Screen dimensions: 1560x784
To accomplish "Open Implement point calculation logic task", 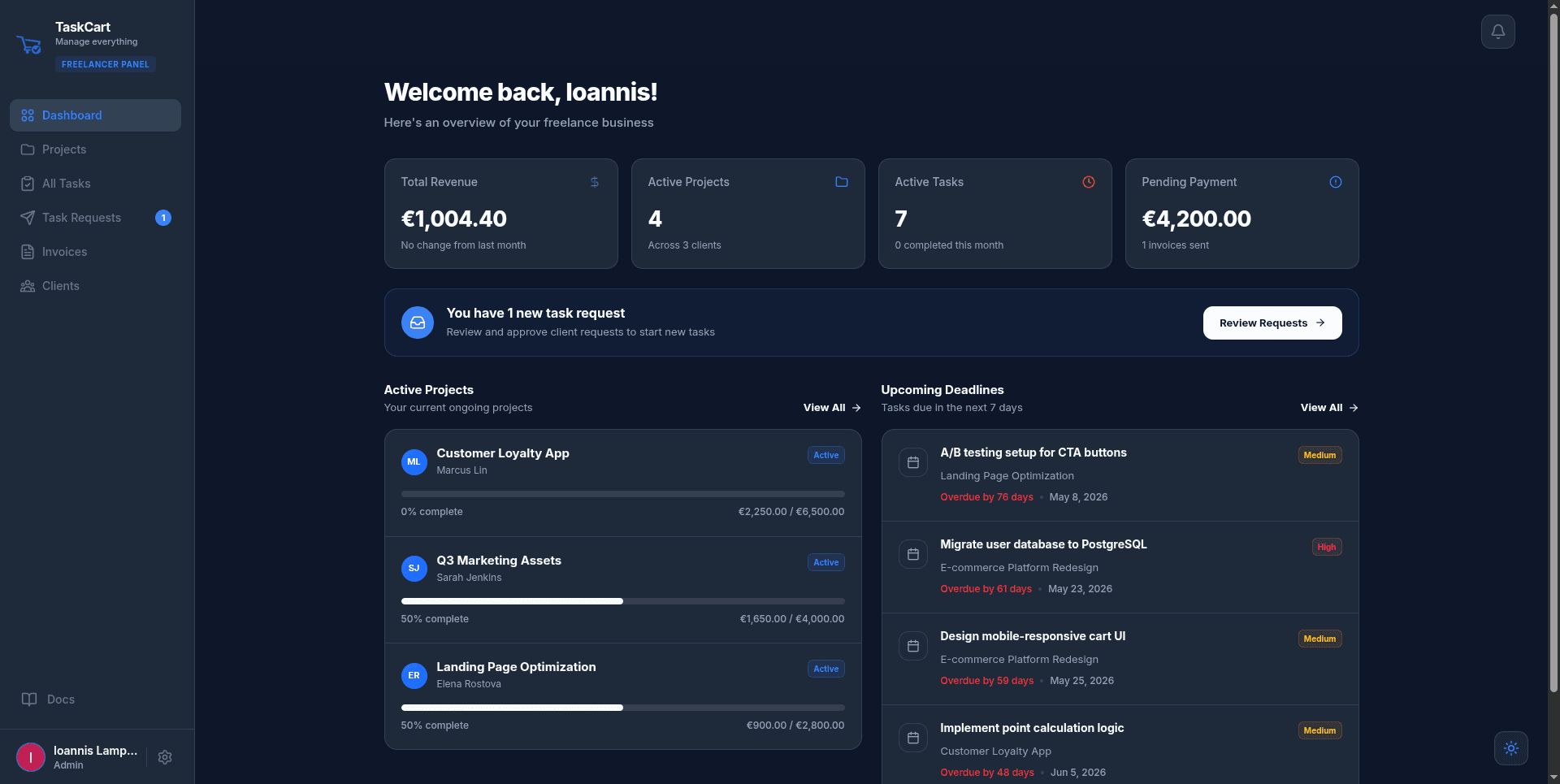I will (1032, 728).
